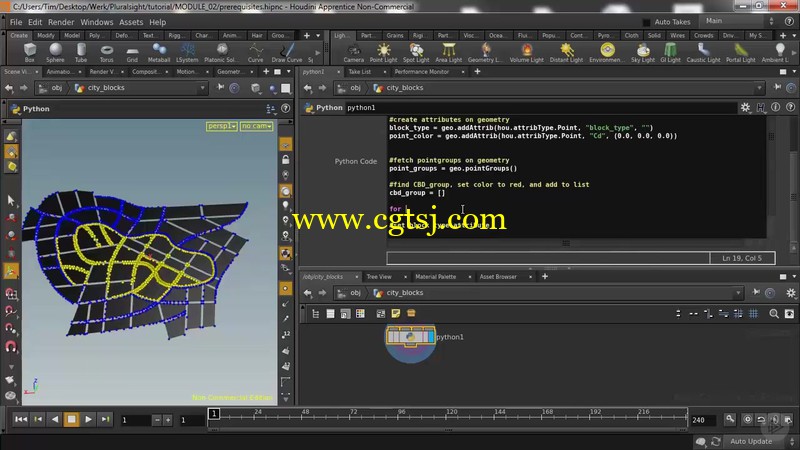Click Play forward button
Screen dimensions: 800x450
(x=88, y=419)
